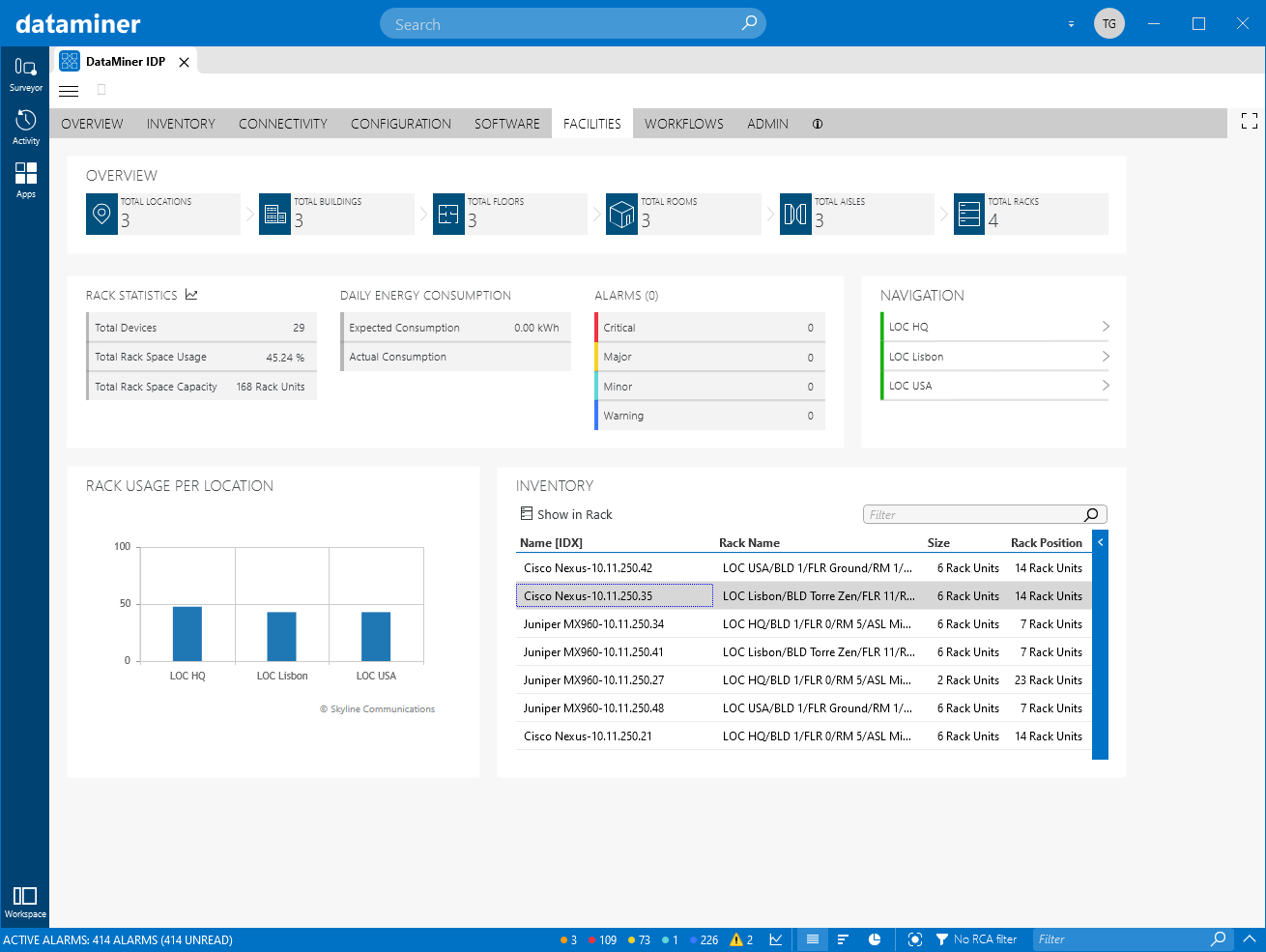Open the header dropdown arrow near avatar
The image size is (1266, 952).
[x=1071, y=24]
